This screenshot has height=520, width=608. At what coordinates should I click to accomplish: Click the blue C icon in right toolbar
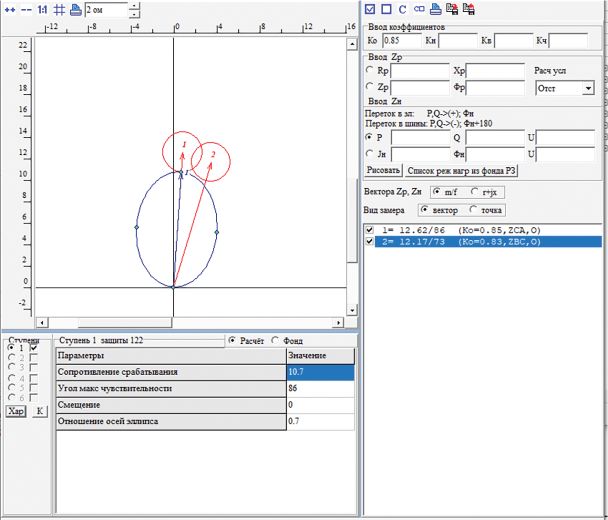[402, 9]
